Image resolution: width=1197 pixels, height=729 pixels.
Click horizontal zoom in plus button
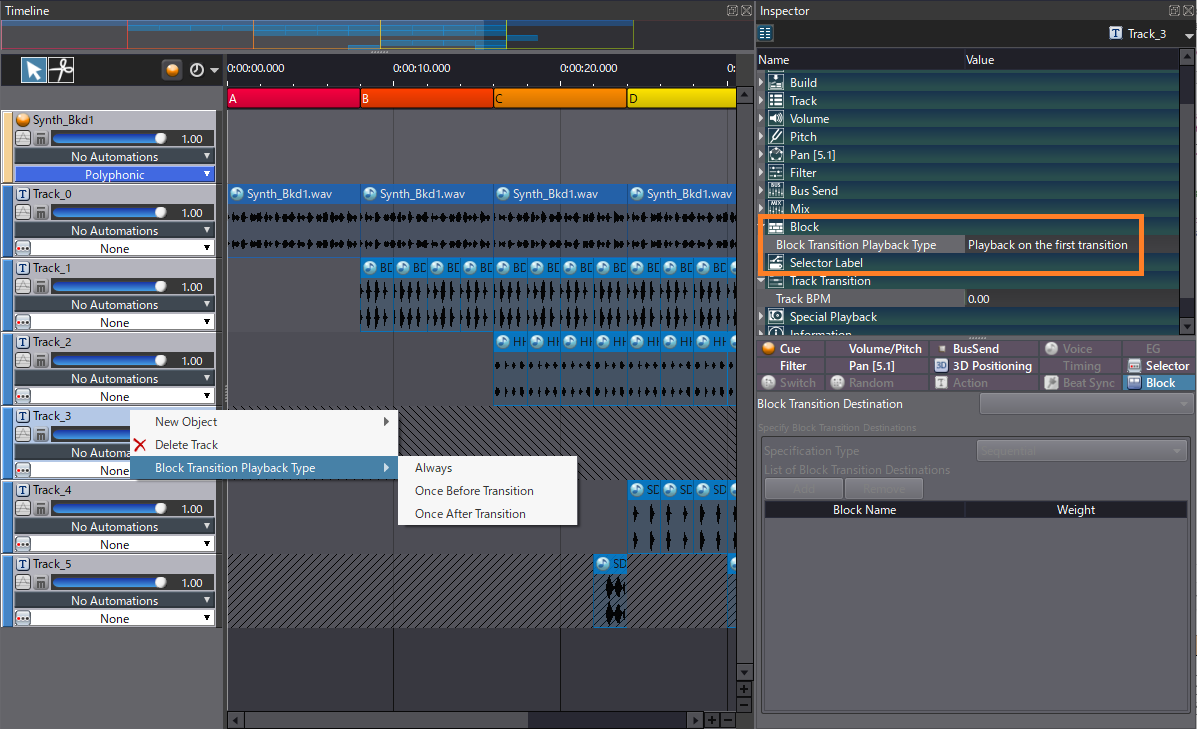pos(711,720)
